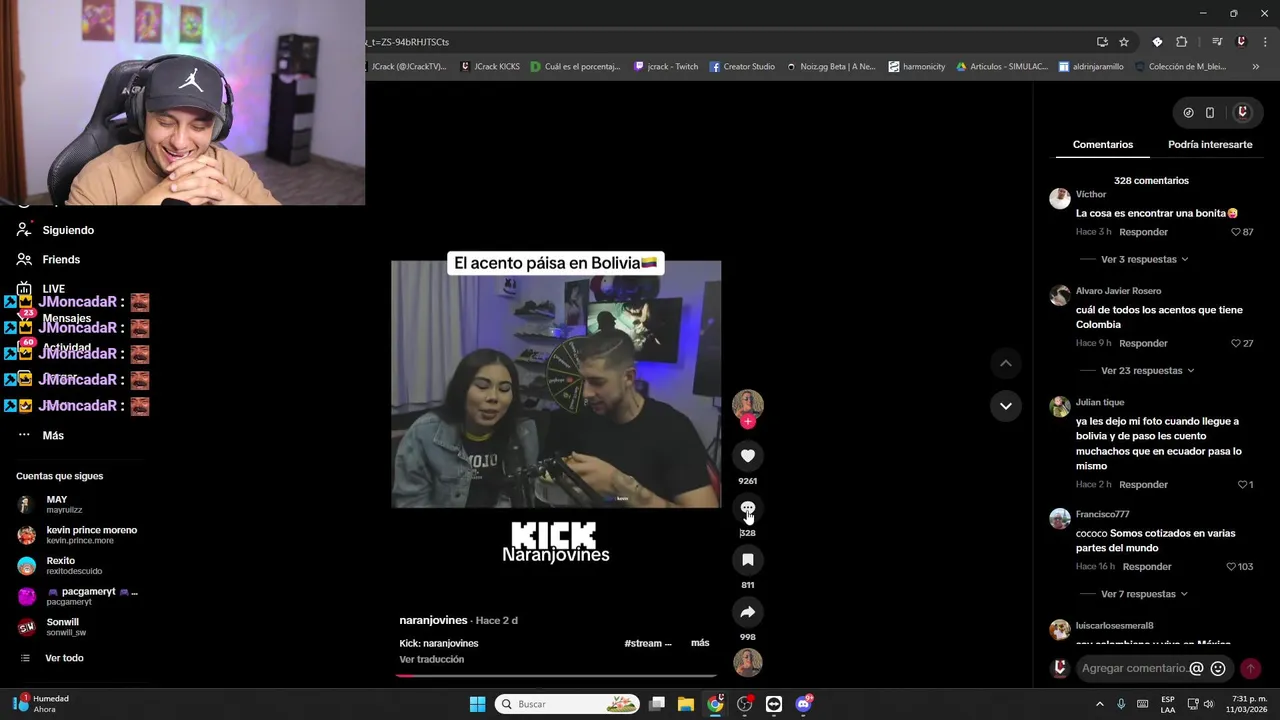Open Discord from the taskbar
The image size is (1280, 720).
point(803,704)
